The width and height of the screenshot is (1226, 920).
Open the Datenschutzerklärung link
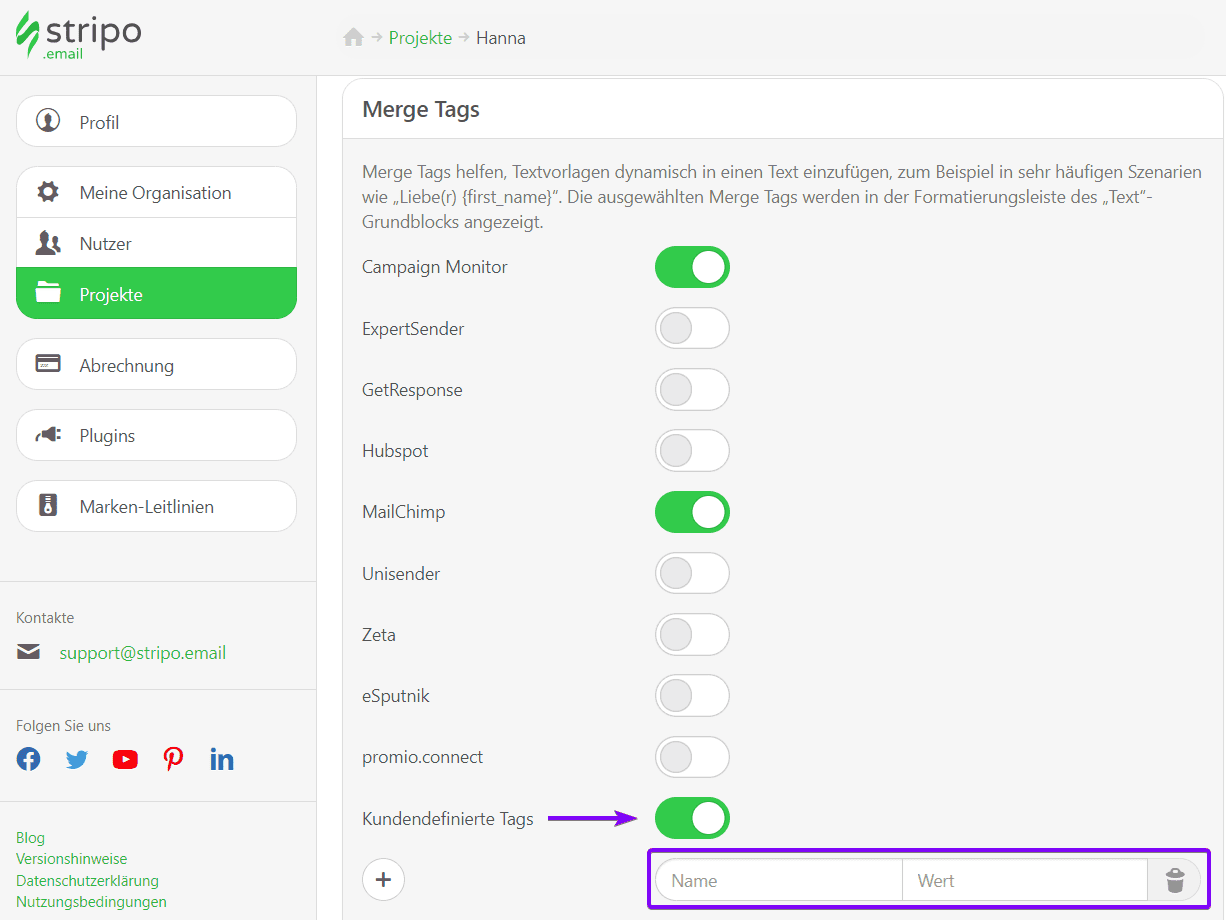pos(87,880)
